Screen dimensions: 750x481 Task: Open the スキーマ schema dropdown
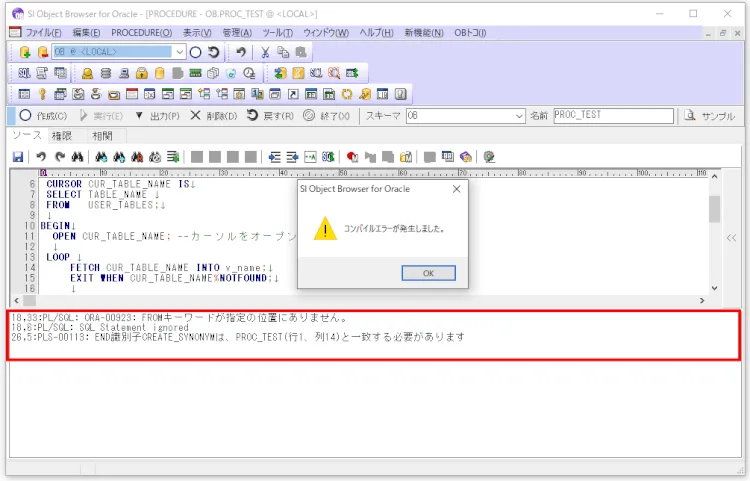coord(519,116)
